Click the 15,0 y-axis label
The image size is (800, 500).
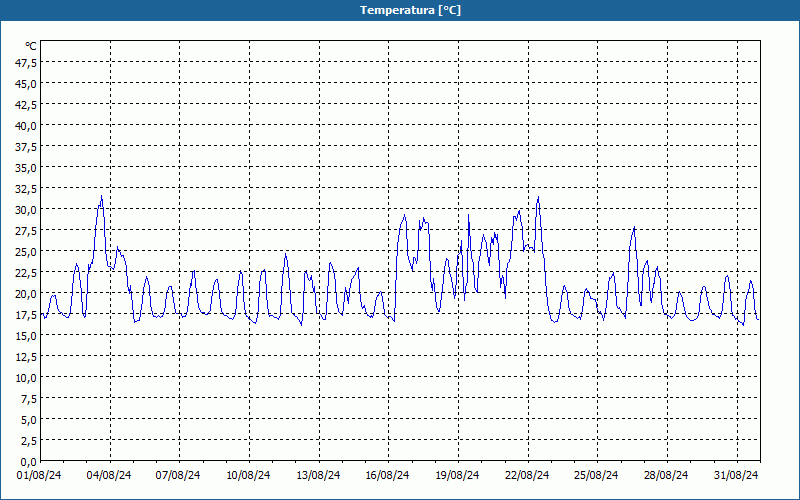click(x=27, y=336)
